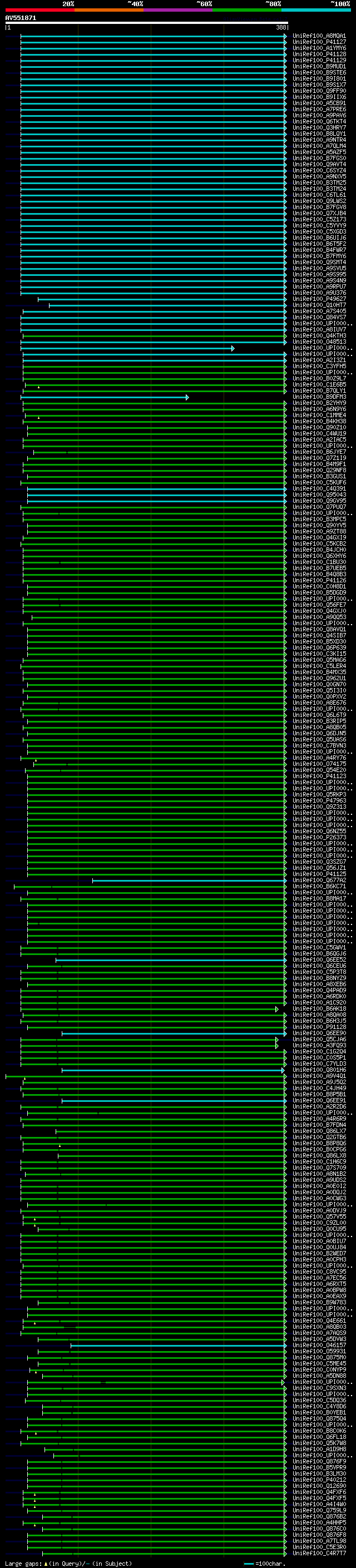Select hit label UniRef100_Q875M0
This screenshot has width=356, height=1568.
pos(319,1357)
